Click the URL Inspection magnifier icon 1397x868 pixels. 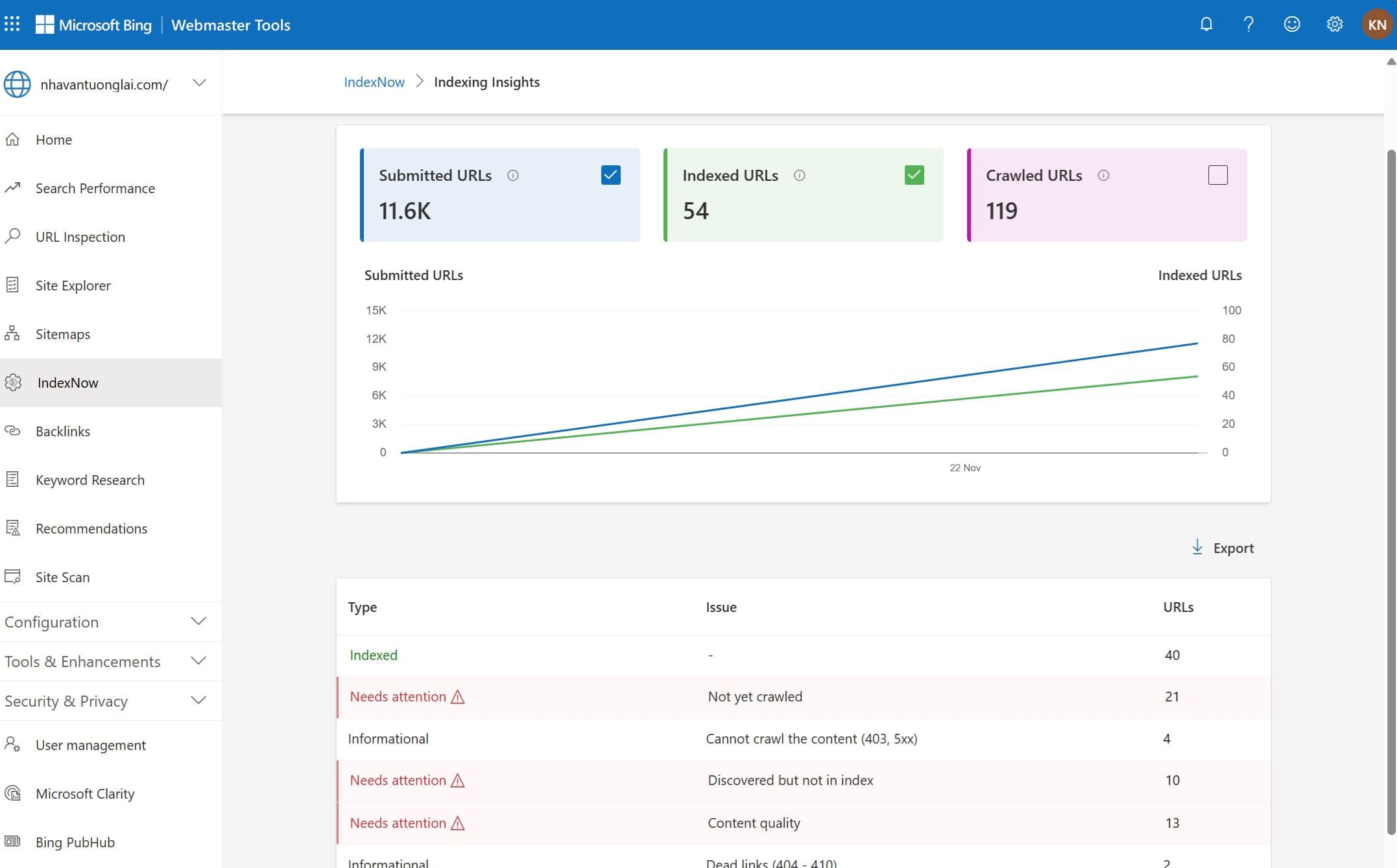click(12, 236)
